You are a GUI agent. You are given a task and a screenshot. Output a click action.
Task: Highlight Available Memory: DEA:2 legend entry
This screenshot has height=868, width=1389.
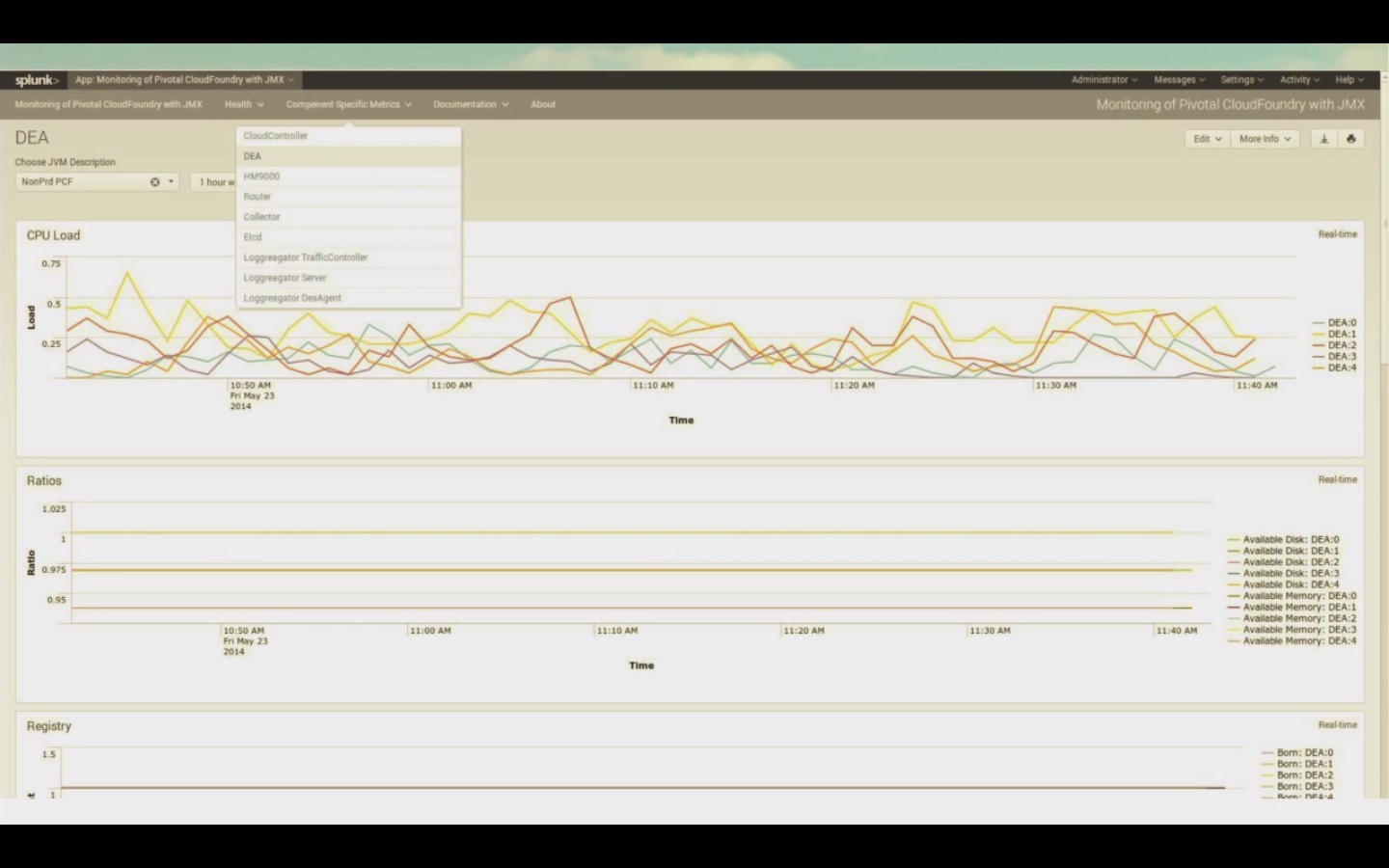(x=1293, y=618)
